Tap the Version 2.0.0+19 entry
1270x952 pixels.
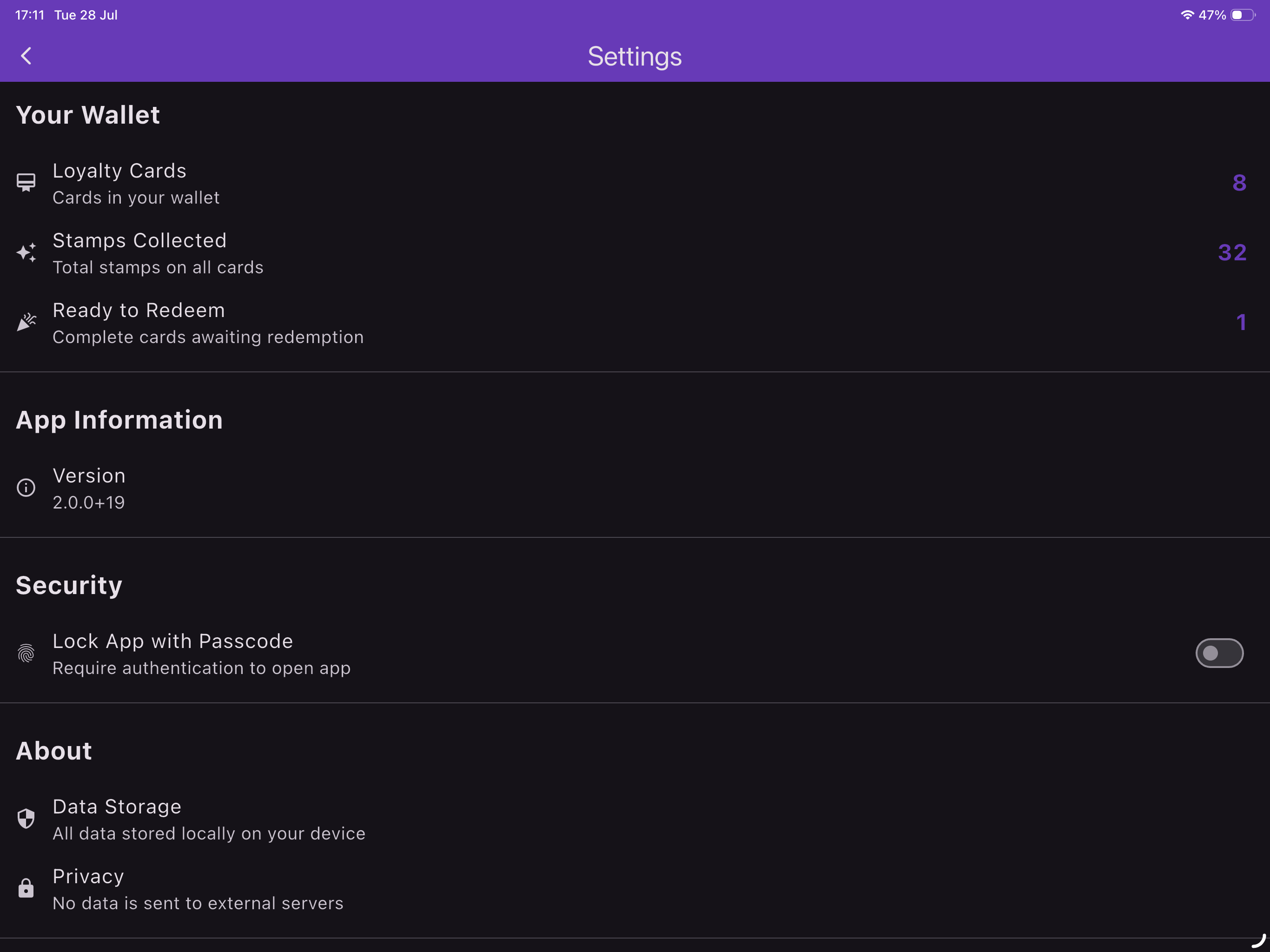[x=635, y=488]
